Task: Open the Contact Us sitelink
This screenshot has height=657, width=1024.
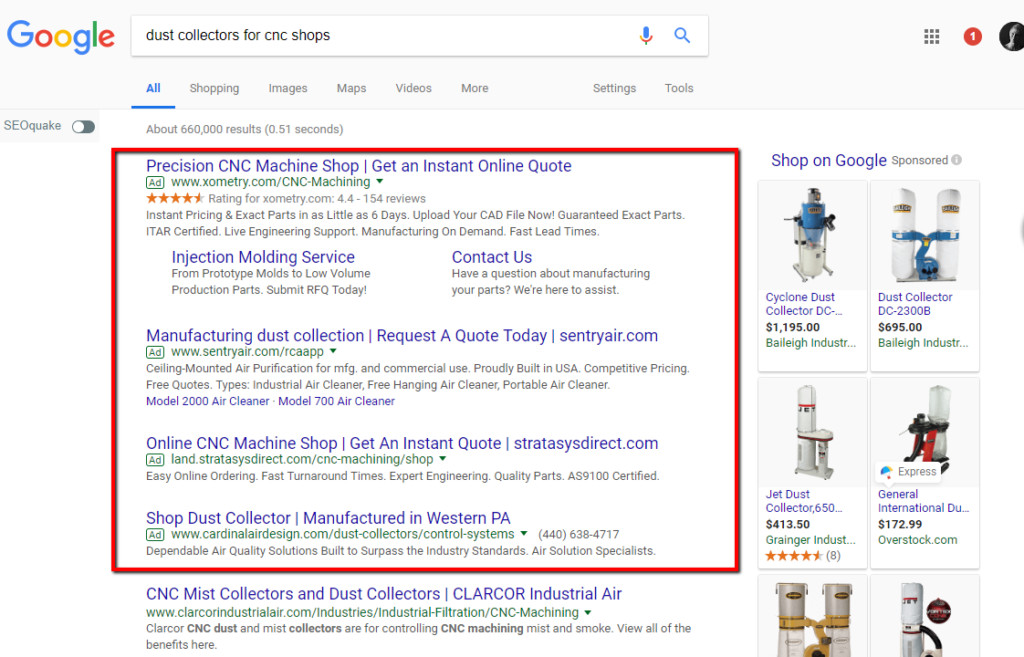Action: pos(492,257)
